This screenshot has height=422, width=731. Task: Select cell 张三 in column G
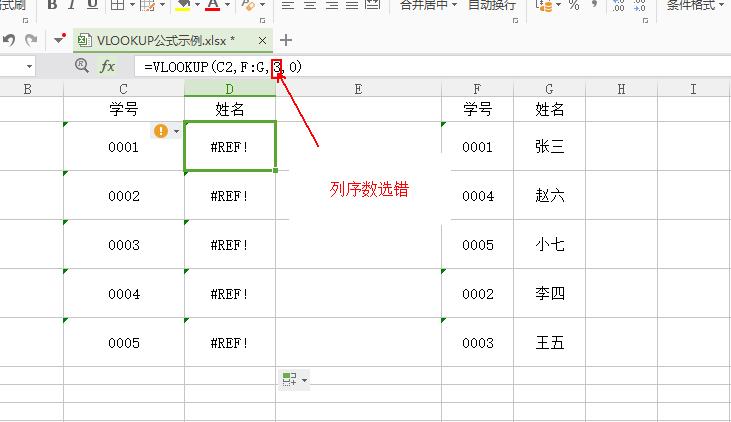click(x=549, y=146)
